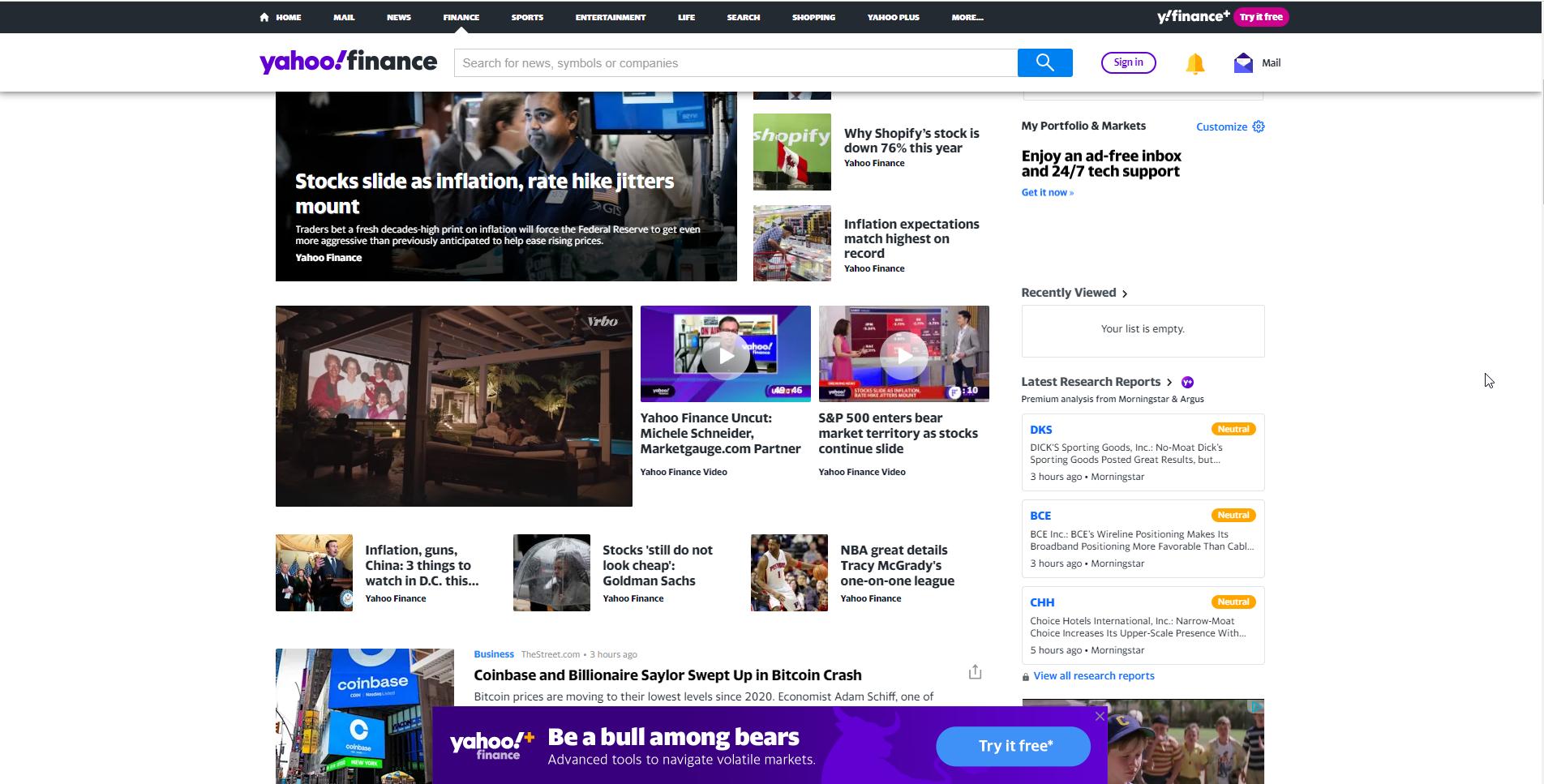The width and height of the screenshot is (1544, 784).
Task: Open the Business category link
Action: click(494, 654)
